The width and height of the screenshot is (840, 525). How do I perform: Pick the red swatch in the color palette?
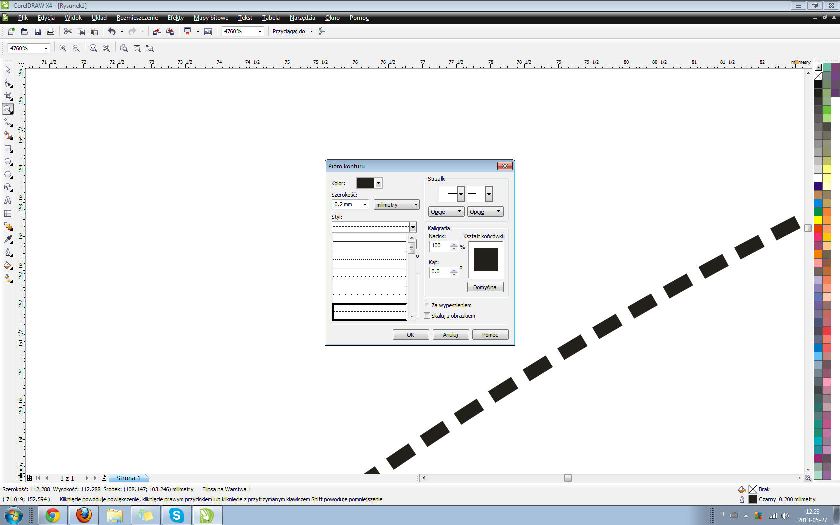pyautogui.click(x=818, y=228)
